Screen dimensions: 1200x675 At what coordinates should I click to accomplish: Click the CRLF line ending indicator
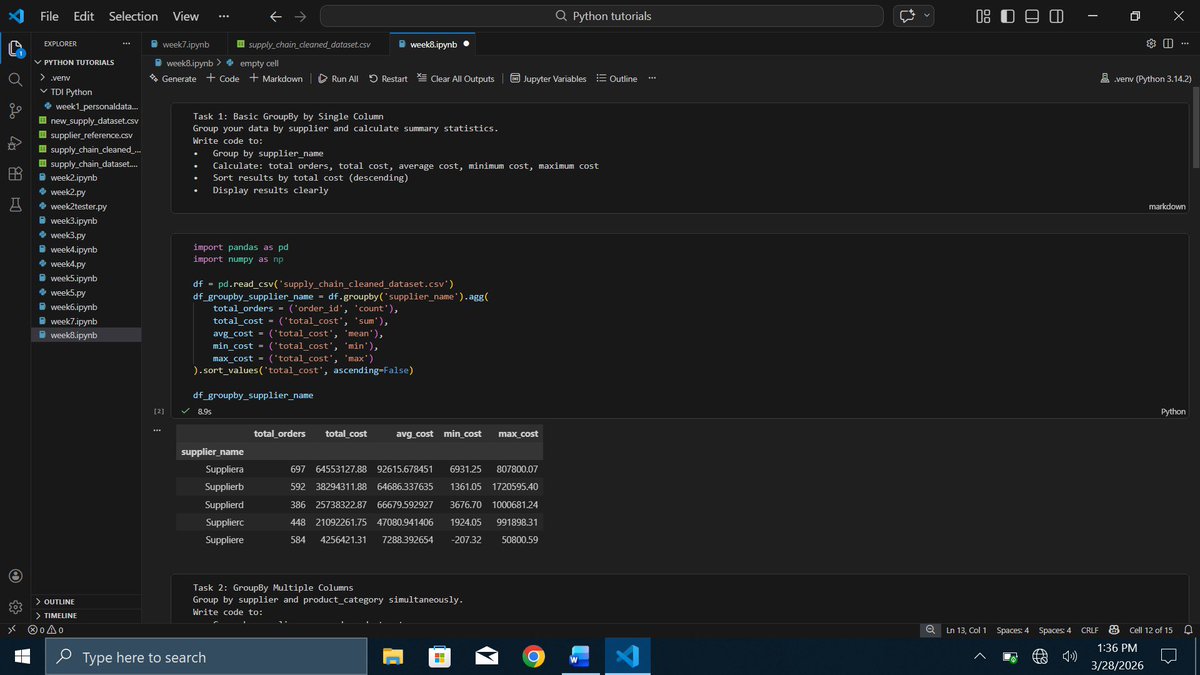pyautogui.click(x=1090, y=630)
